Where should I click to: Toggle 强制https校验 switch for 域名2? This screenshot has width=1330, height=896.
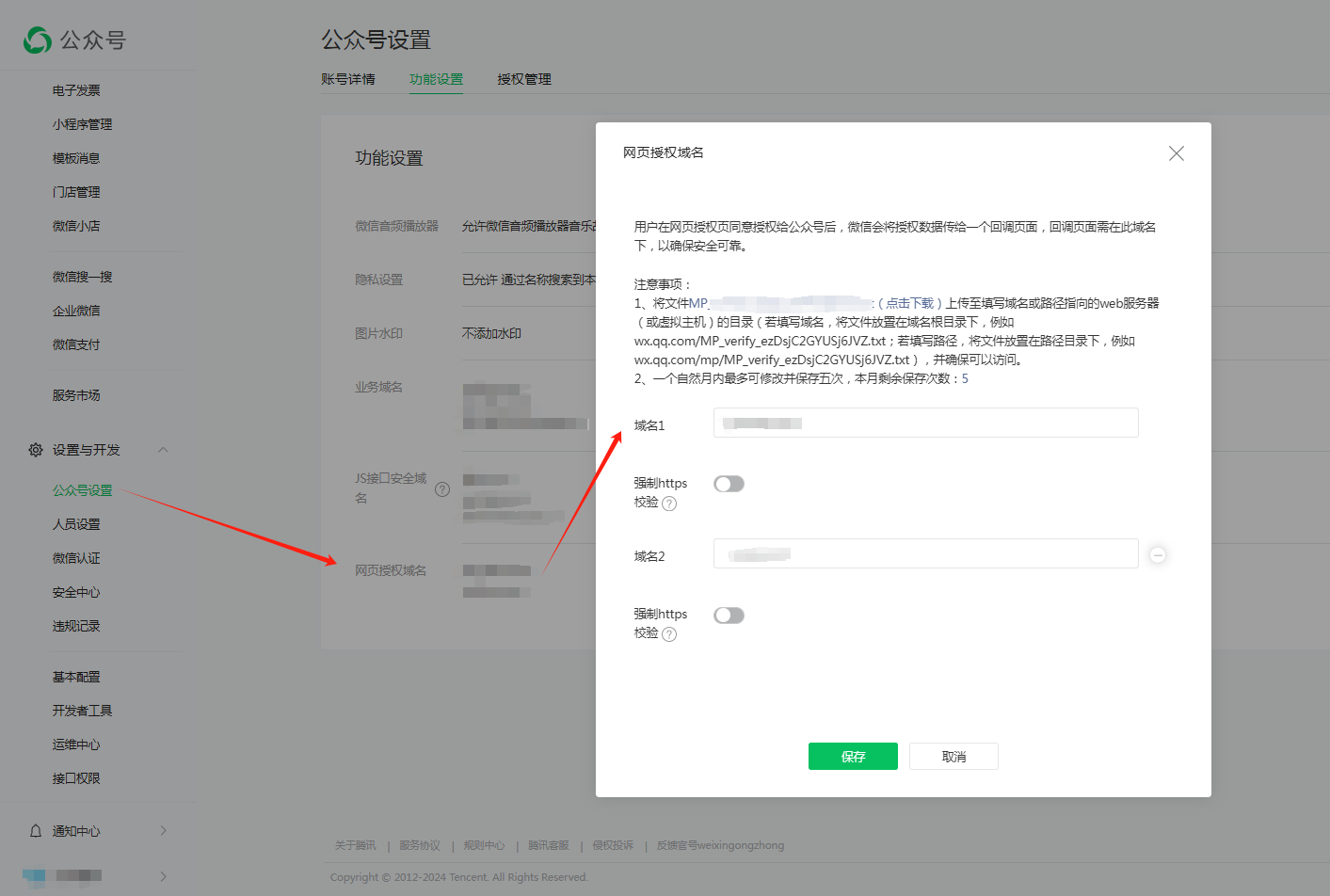click(x=729, y=616)
